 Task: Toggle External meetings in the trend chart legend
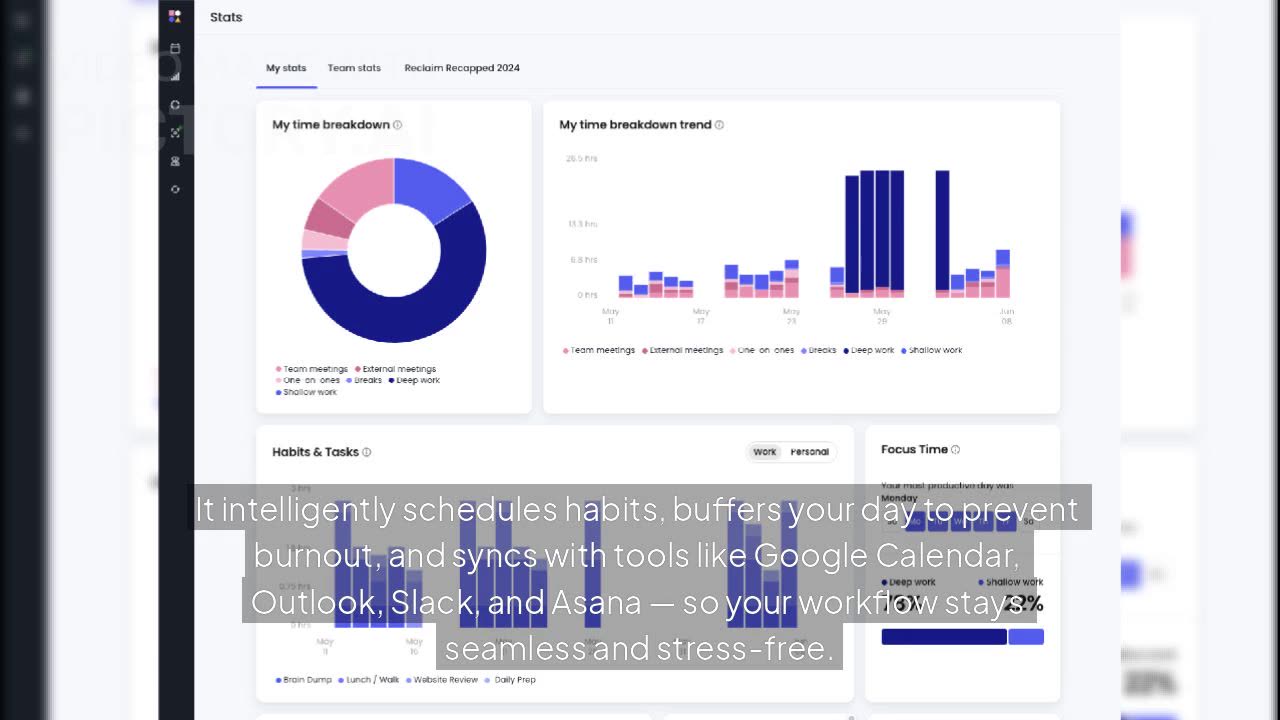coord(682,351)
